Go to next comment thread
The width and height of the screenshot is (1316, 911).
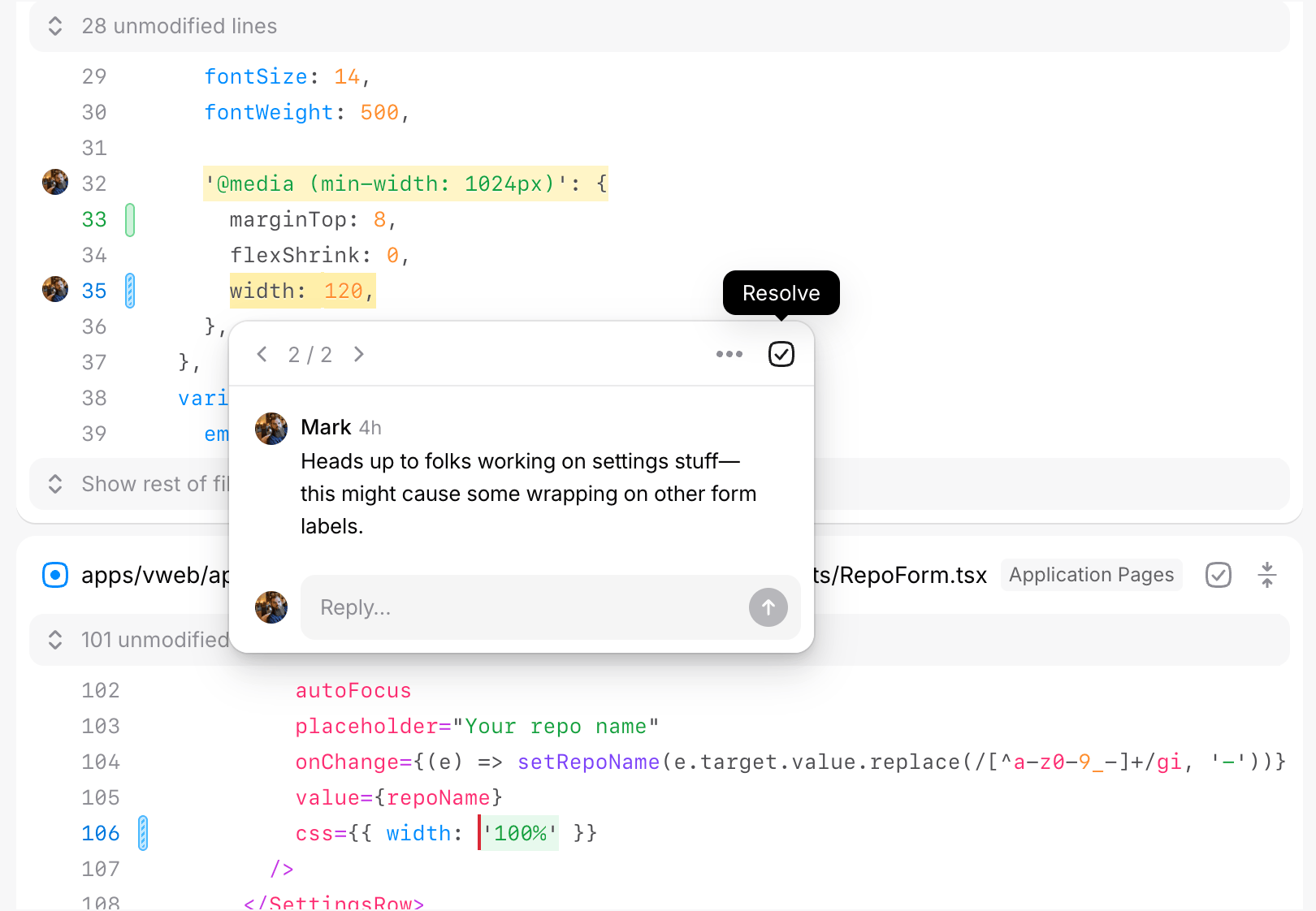point(359,354)
